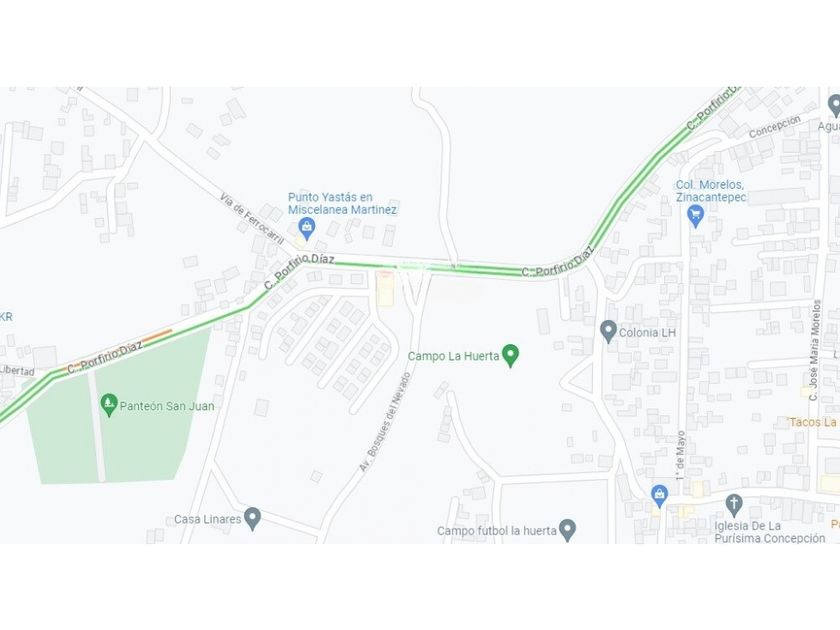Select the Casa Linares location pin
The height and width of the screenshot is (630, 840).
tap(252, 519)
